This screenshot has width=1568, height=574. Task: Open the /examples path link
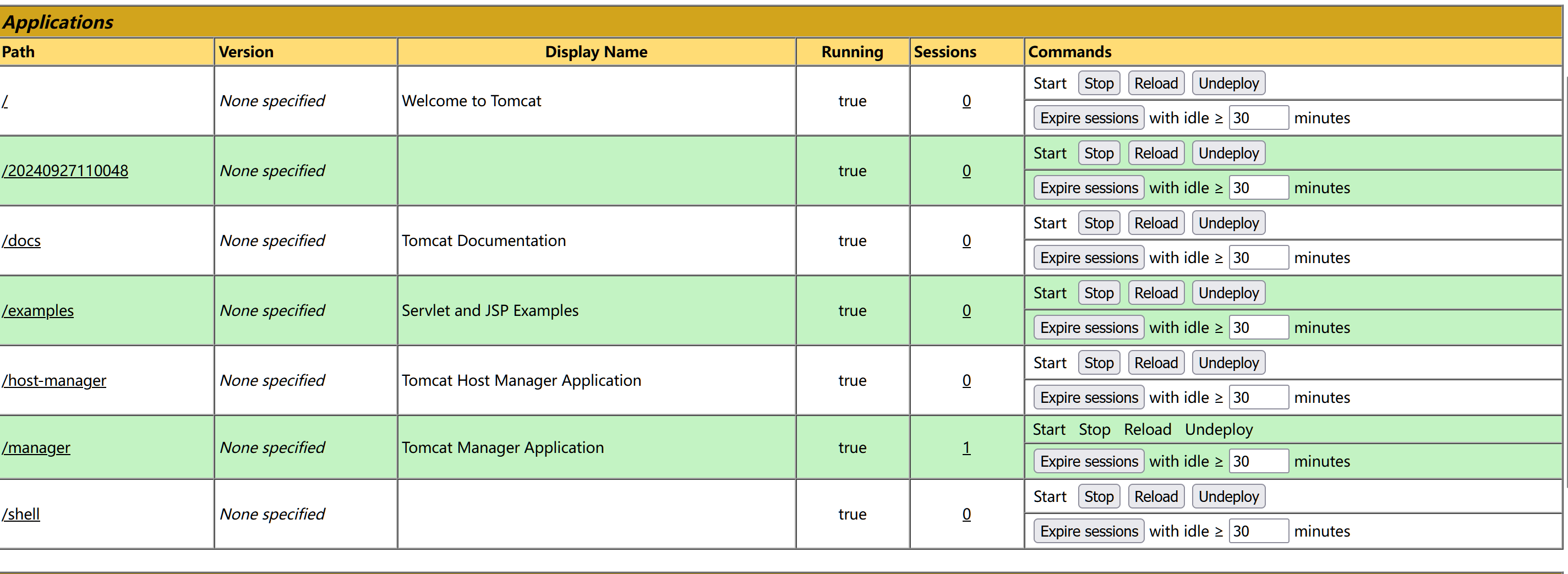pos(38,311)
